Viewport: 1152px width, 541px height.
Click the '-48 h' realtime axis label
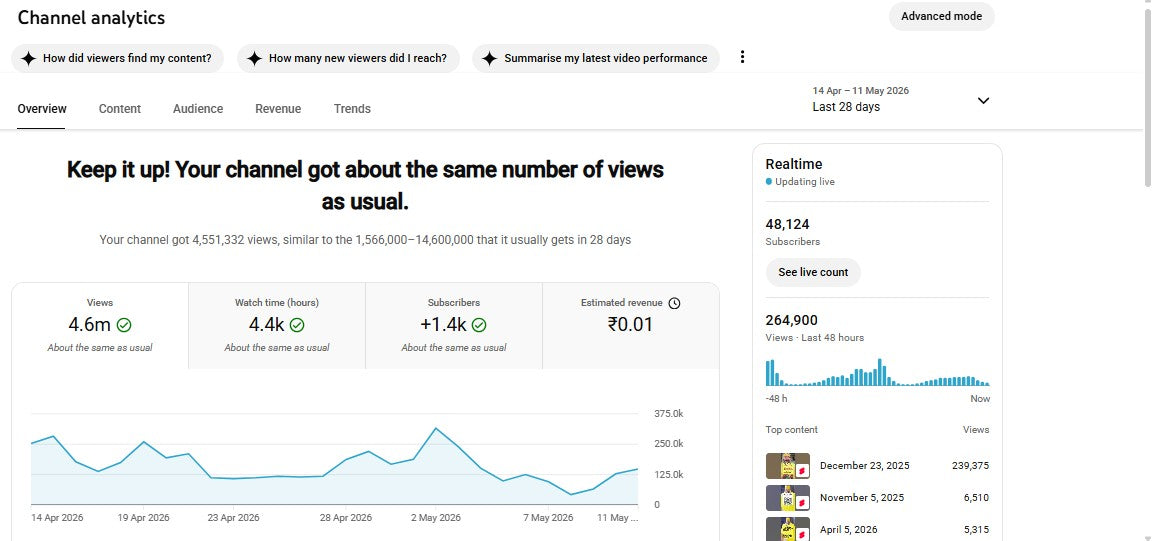776,399
